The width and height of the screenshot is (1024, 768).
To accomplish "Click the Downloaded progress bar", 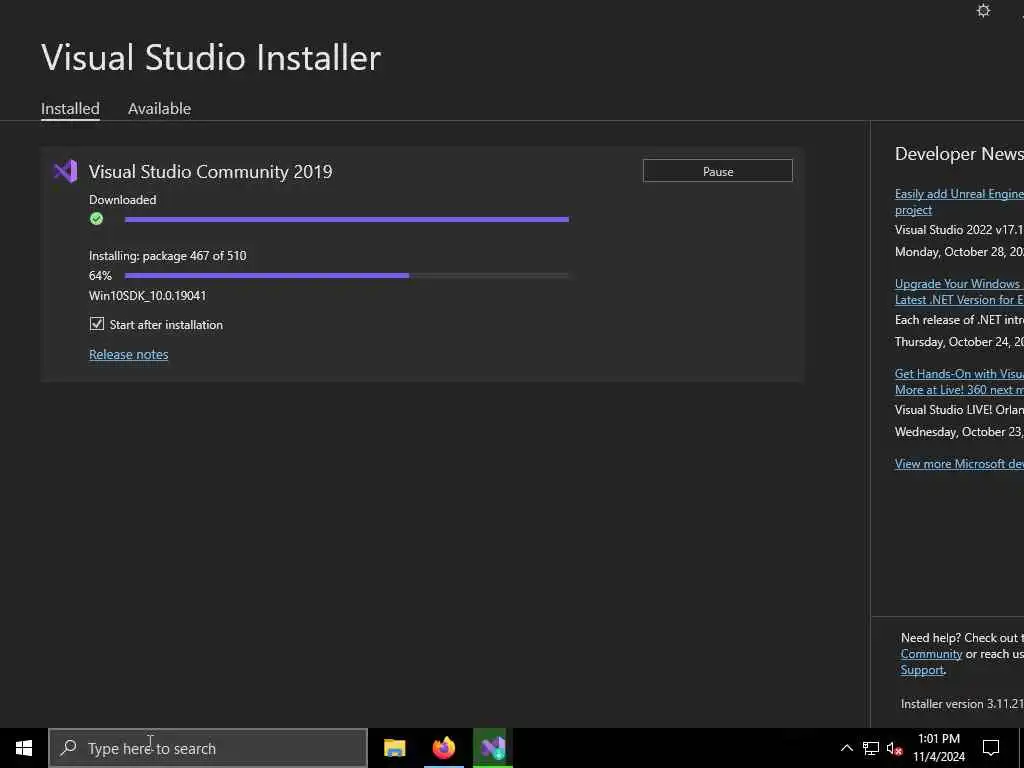I will (347, 219).
